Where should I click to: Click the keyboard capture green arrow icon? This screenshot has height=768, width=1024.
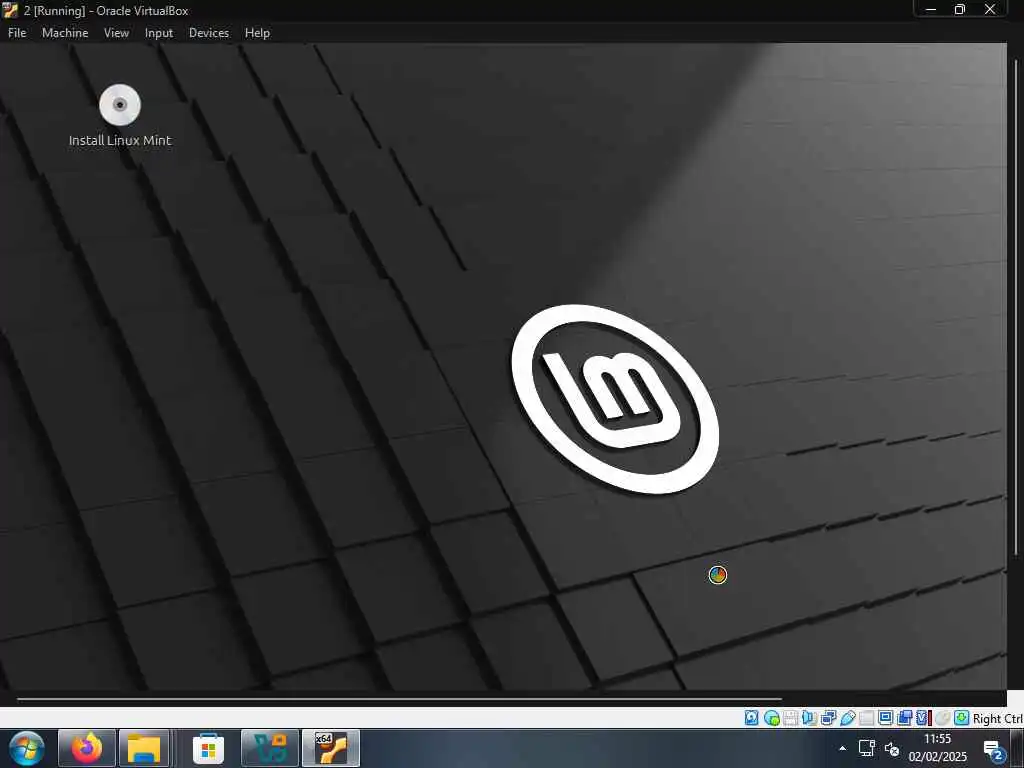click(961, 718)
